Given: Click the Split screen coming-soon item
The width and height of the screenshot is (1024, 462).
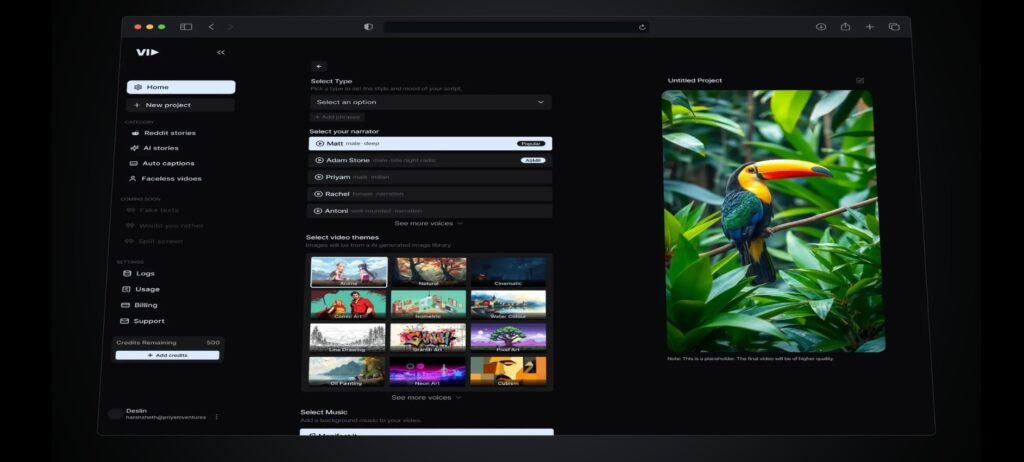Looking at the screenshot, I should 154,241.
